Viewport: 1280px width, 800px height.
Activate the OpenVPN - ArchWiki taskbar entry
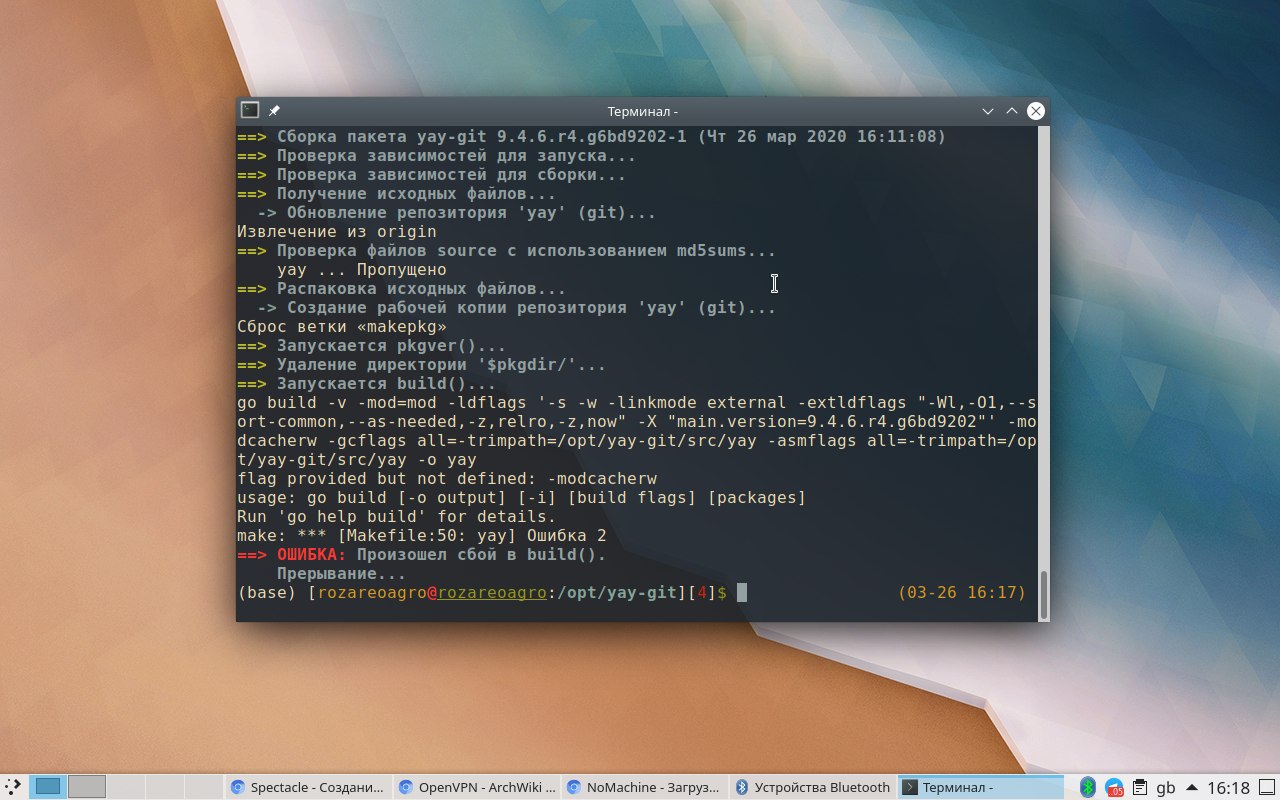coord(476,787)
